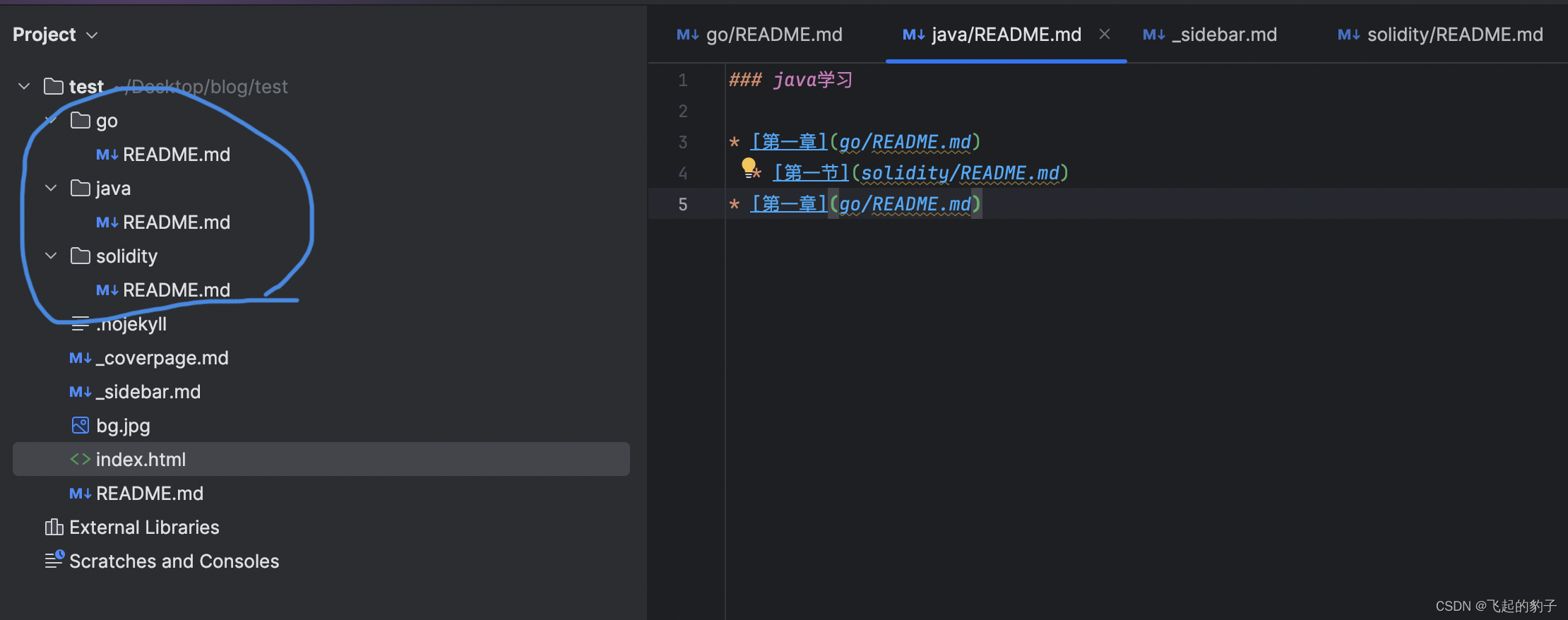The width and height of the screenshot is (1568, 620).
Task: Select README.md under java folder
Action: (x=177, y=222)
